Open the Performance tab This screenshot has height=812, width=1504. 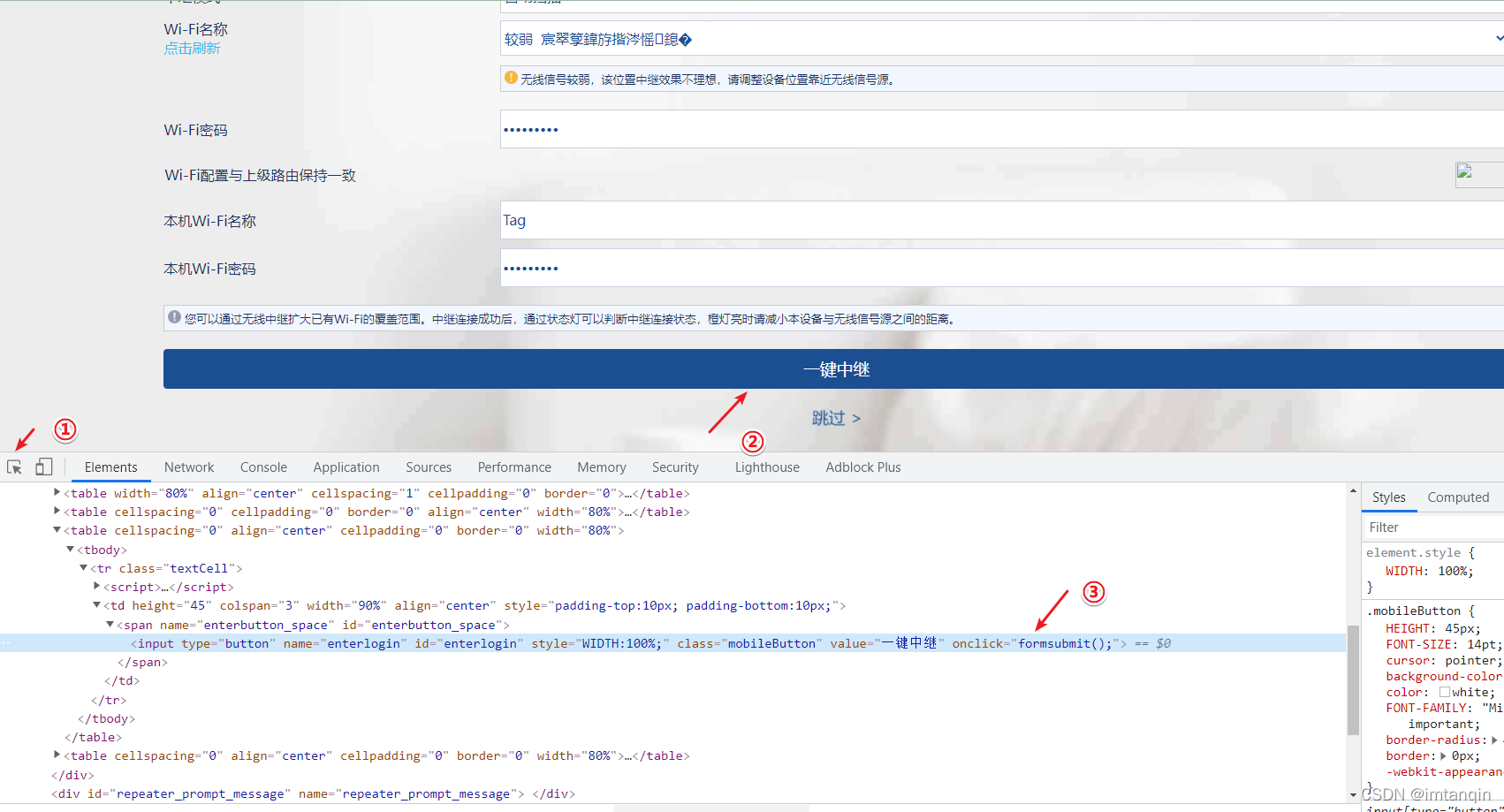pyautogui.click(x=514, y=467)
